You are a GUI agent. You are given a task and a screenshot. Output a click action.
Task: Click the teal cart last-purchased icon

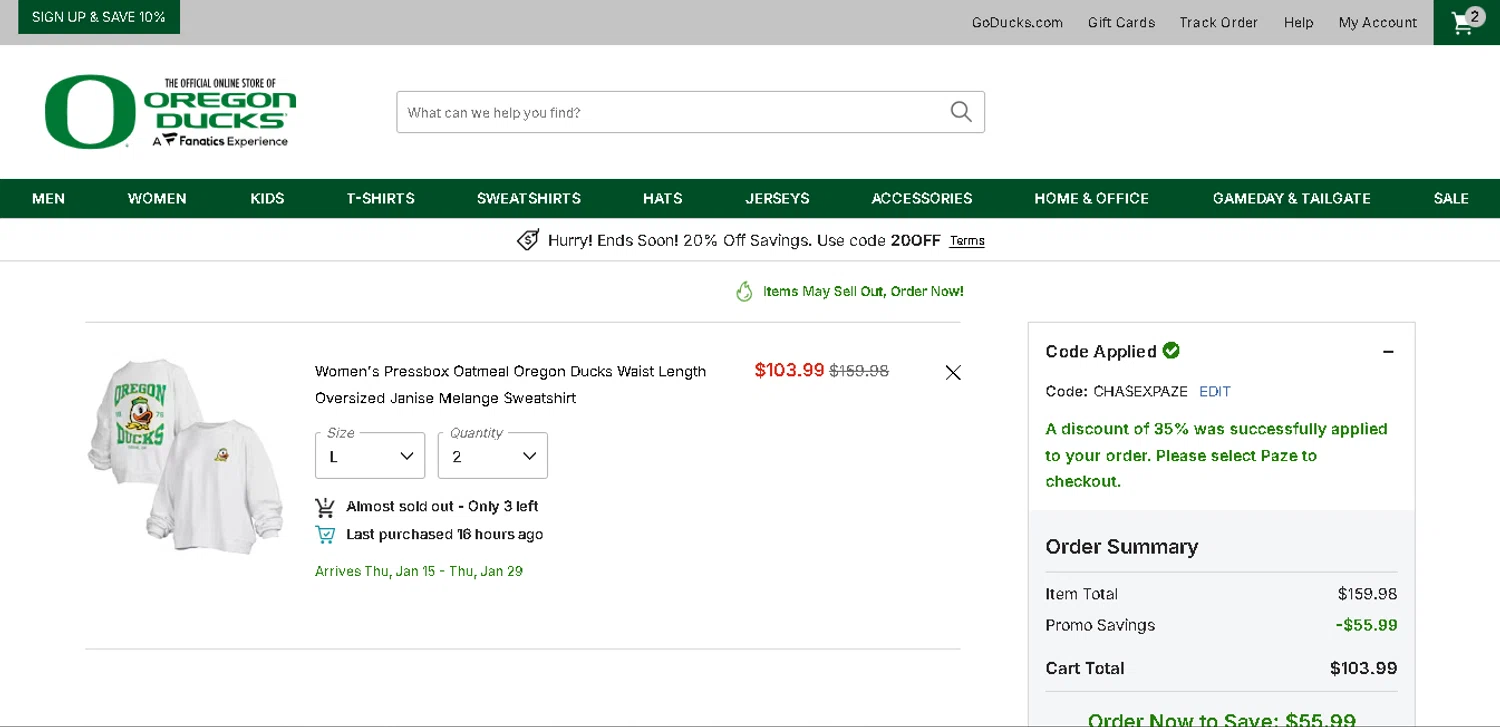(325, 535)
